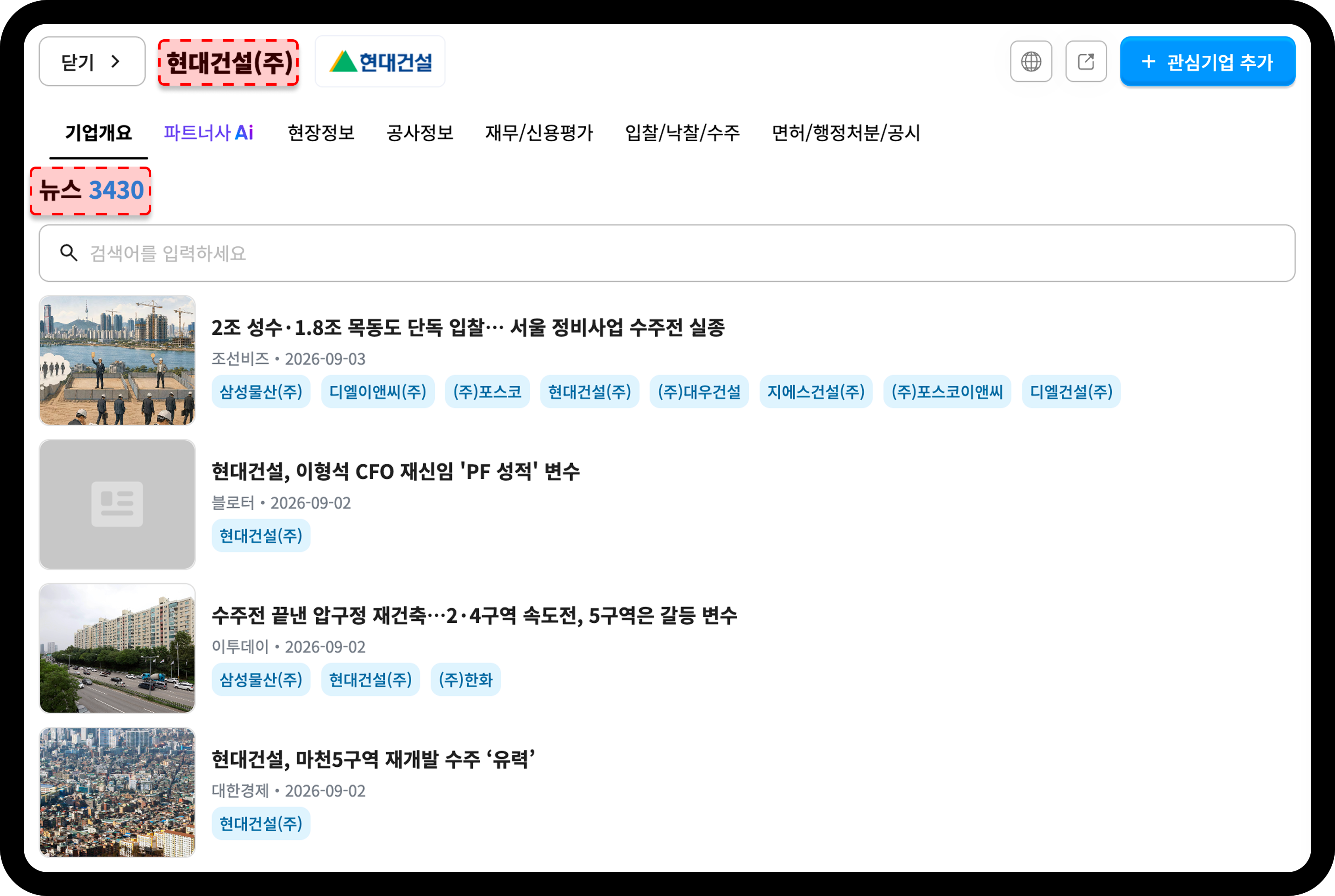Click the 뉴스 3430 heading

(x=91, y=191)
